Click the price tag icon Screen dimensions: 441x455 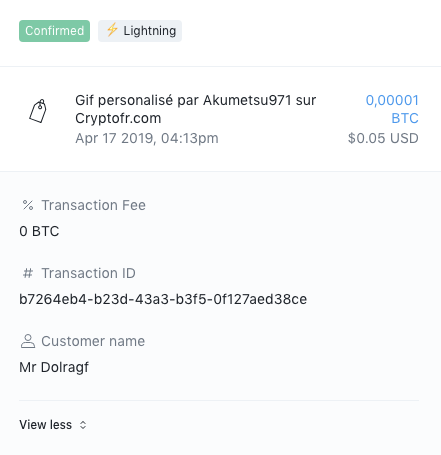(38, 111)
